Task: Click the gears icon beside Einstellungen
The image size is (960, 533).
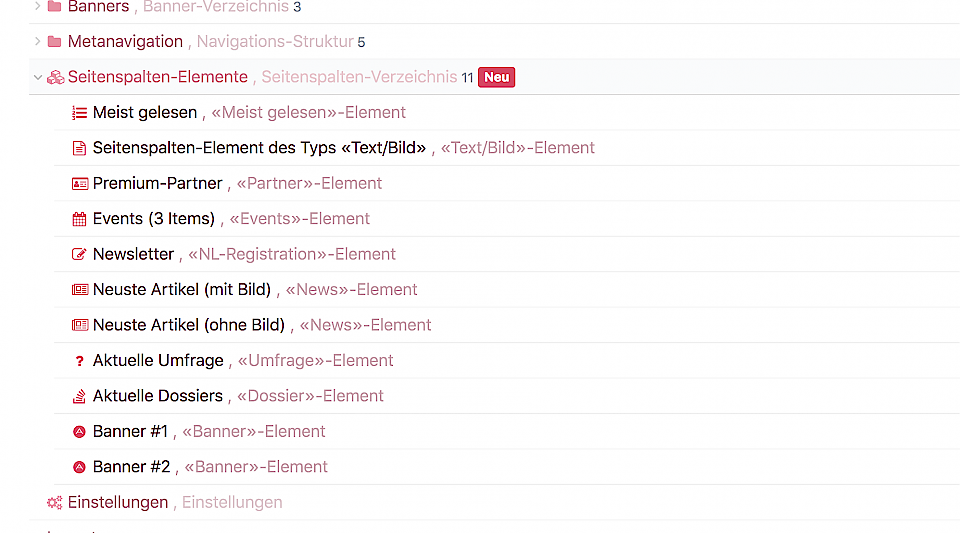Action: [x=55, y=503]
